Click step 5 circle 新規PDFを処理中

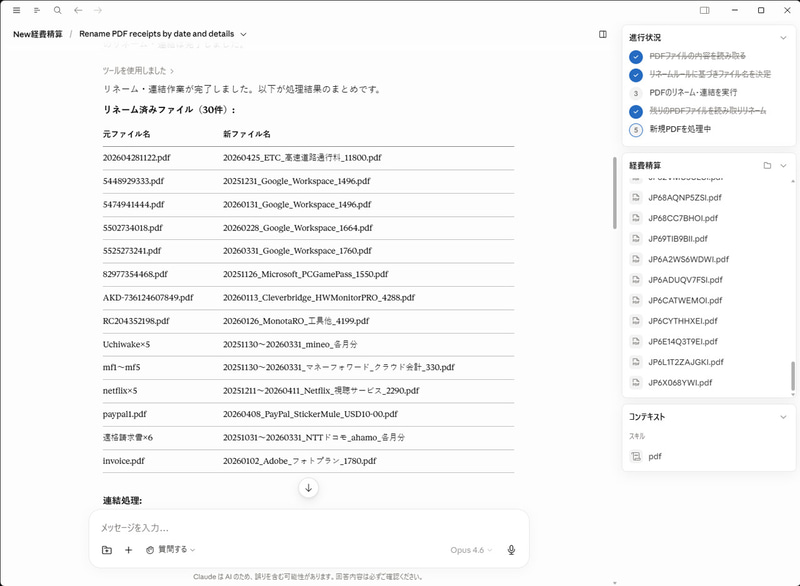point(636,130)
